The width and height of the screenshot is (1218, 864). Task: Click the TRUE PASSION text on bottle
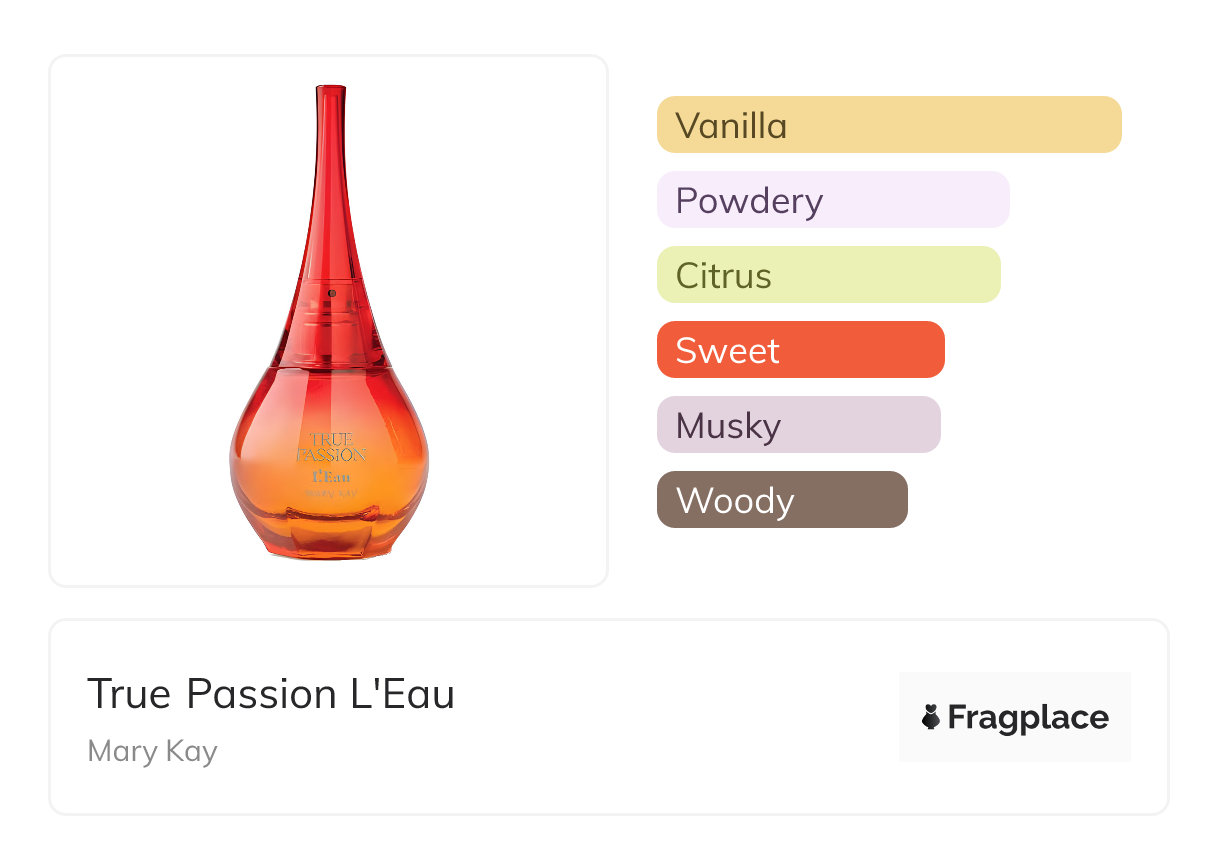(x=331, y=447)
